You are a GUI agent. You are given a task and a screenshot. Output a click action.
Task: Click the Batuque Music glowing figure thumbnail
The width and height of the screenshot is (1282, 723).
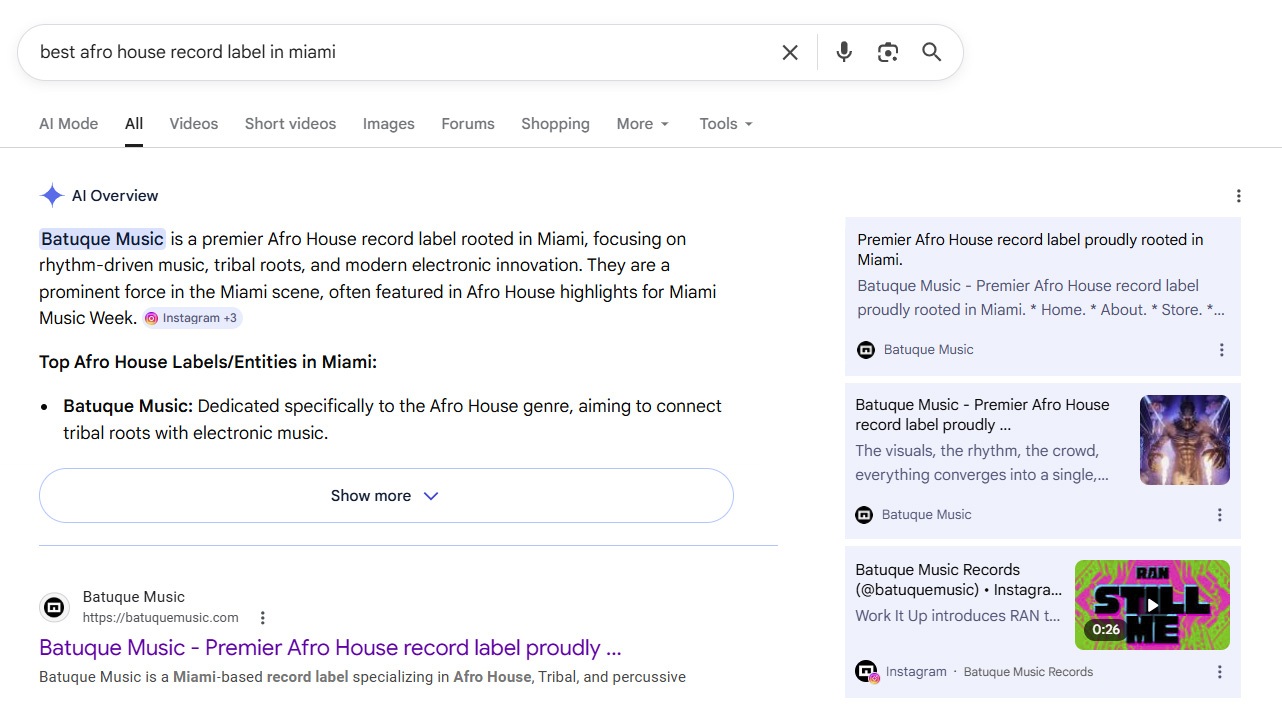click(1184, 440)
